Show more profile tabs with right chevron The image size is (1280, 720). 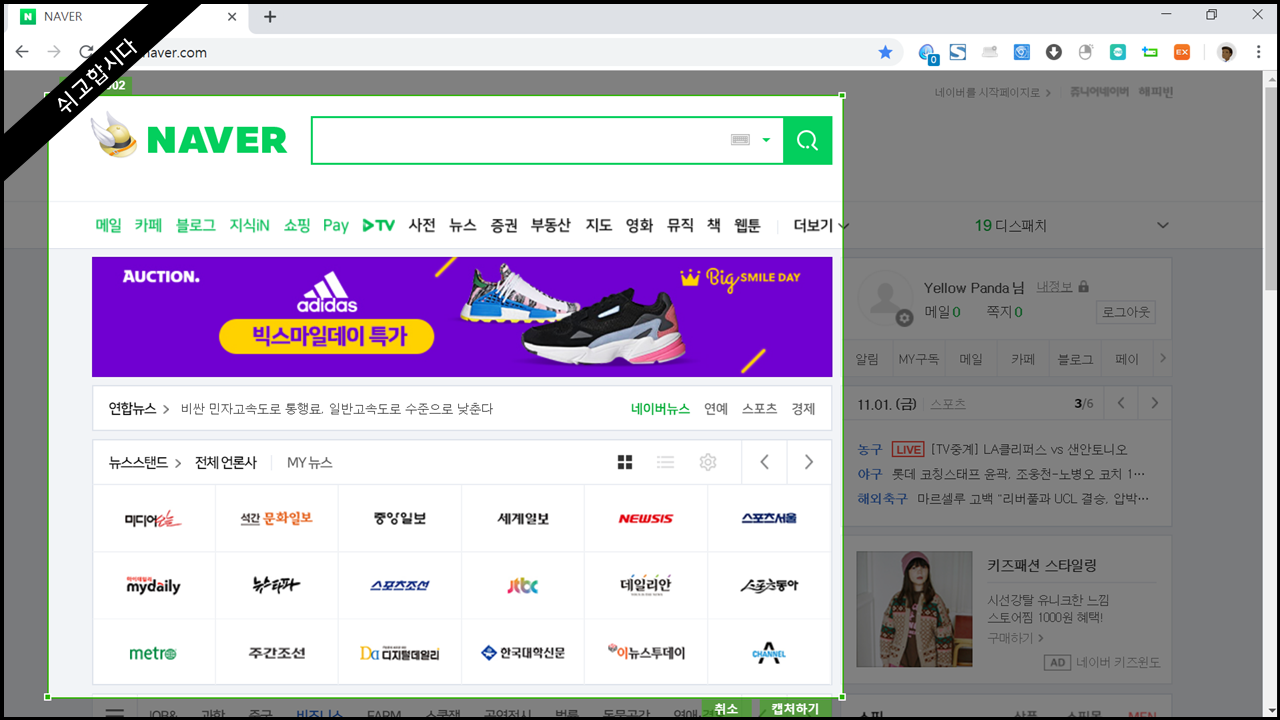point(1161,358)
